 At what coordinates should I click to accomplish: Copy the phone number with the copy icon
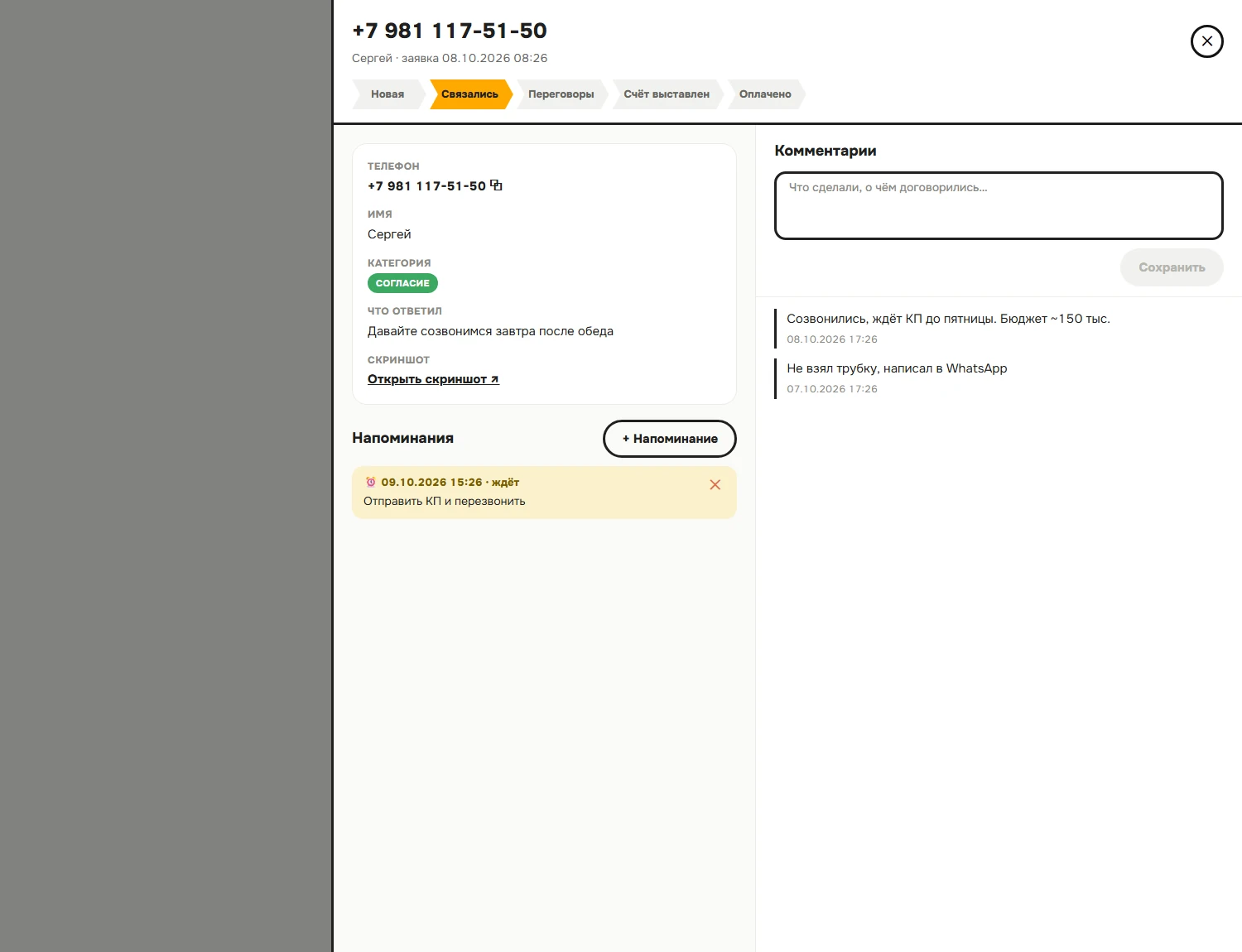click(x=496, y=185)
